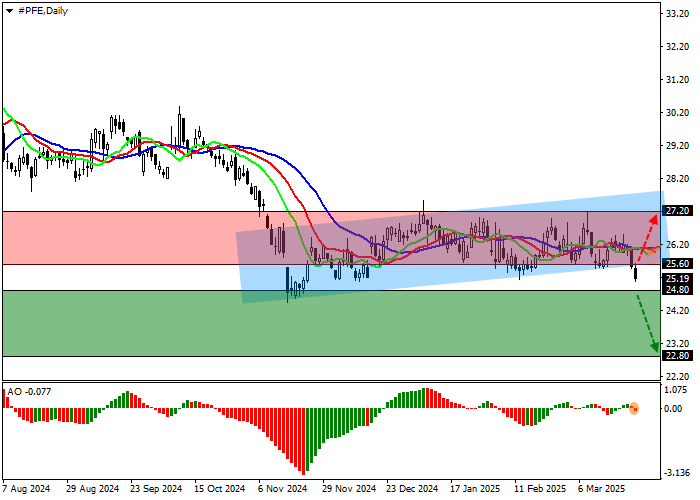Click the 33.20 value on price axis

[x=677, y=14]
